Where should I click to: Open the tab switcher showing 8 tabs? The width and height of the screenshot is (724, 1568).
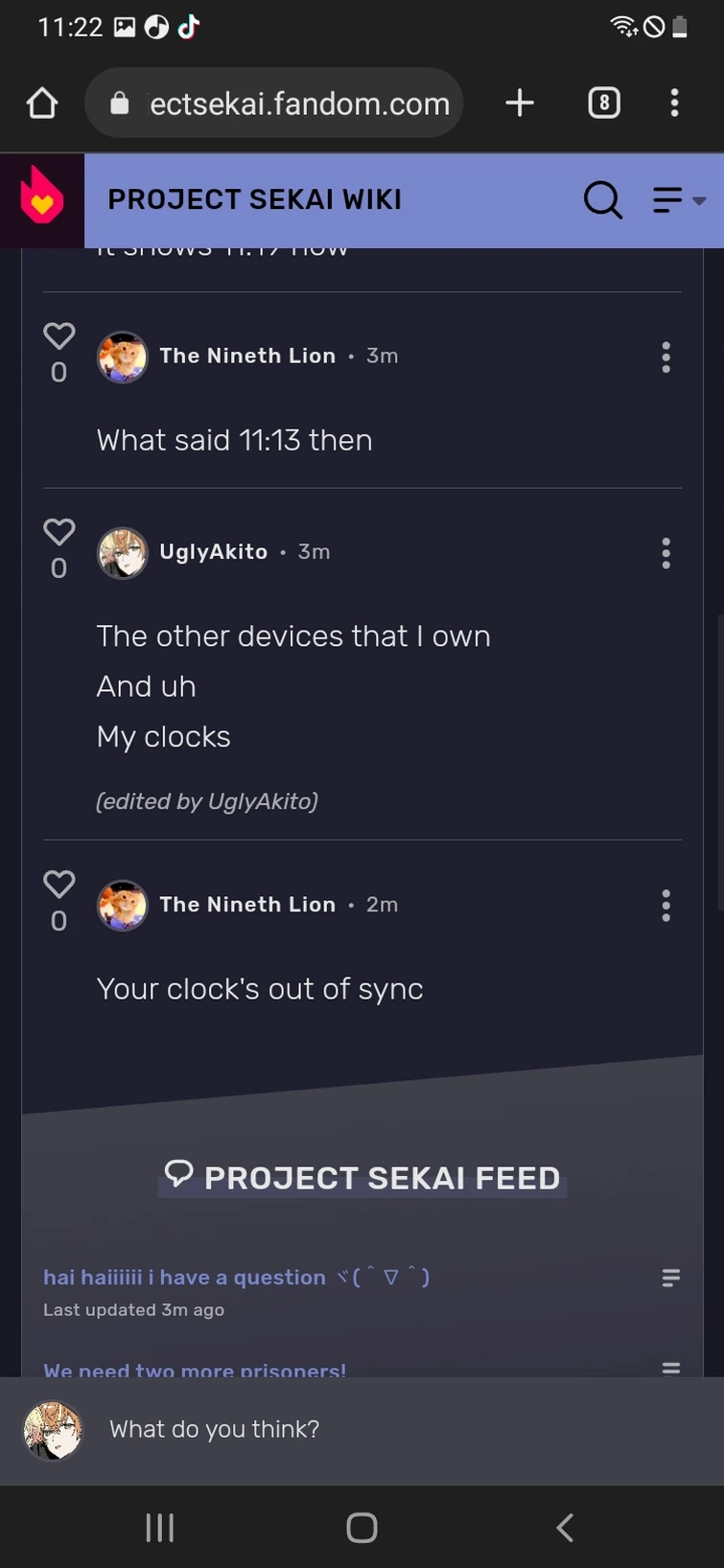click(603, 103)
